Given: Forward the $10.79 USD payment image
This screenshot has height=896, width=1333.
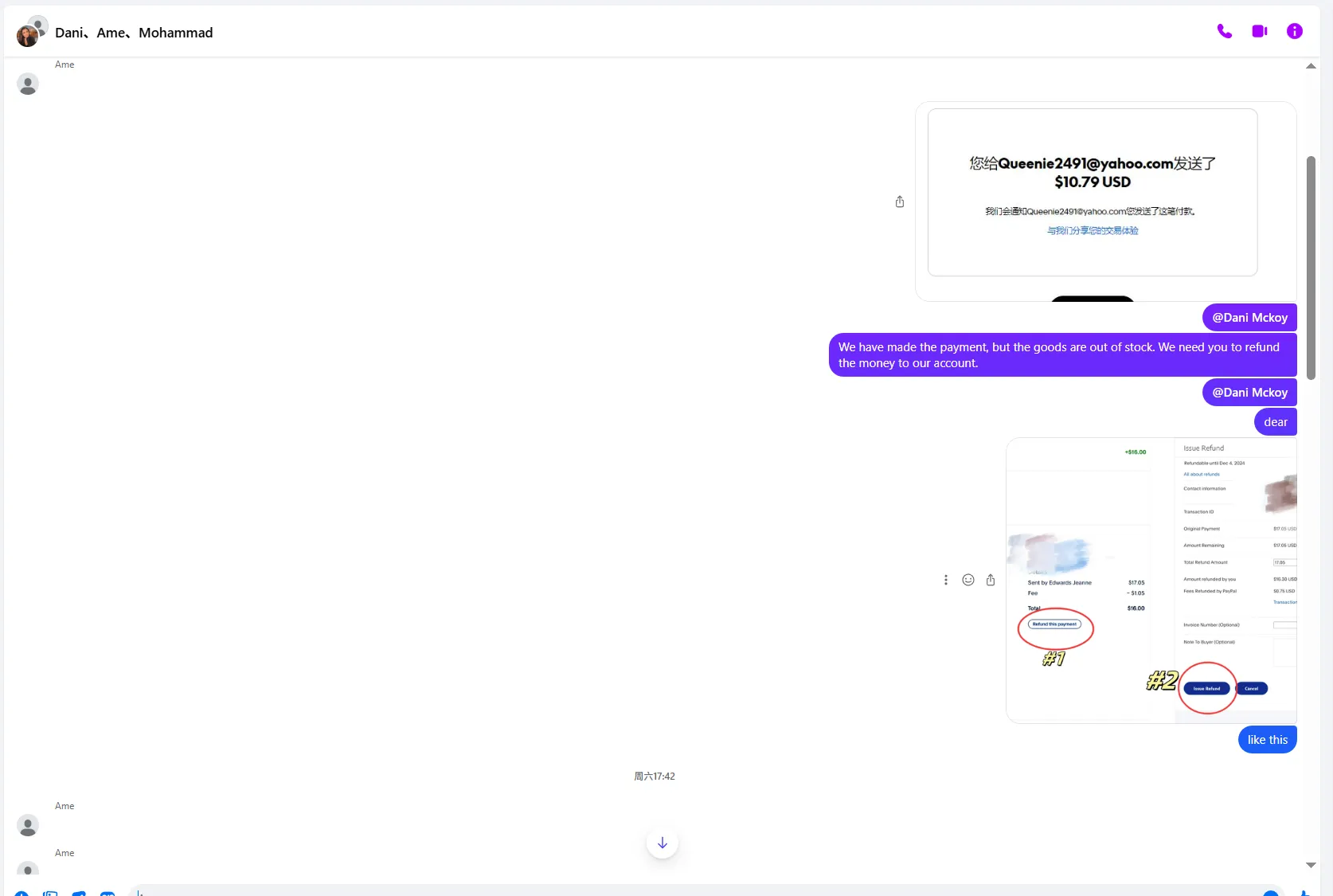Looking at the screenshot, I should (900, 202).
